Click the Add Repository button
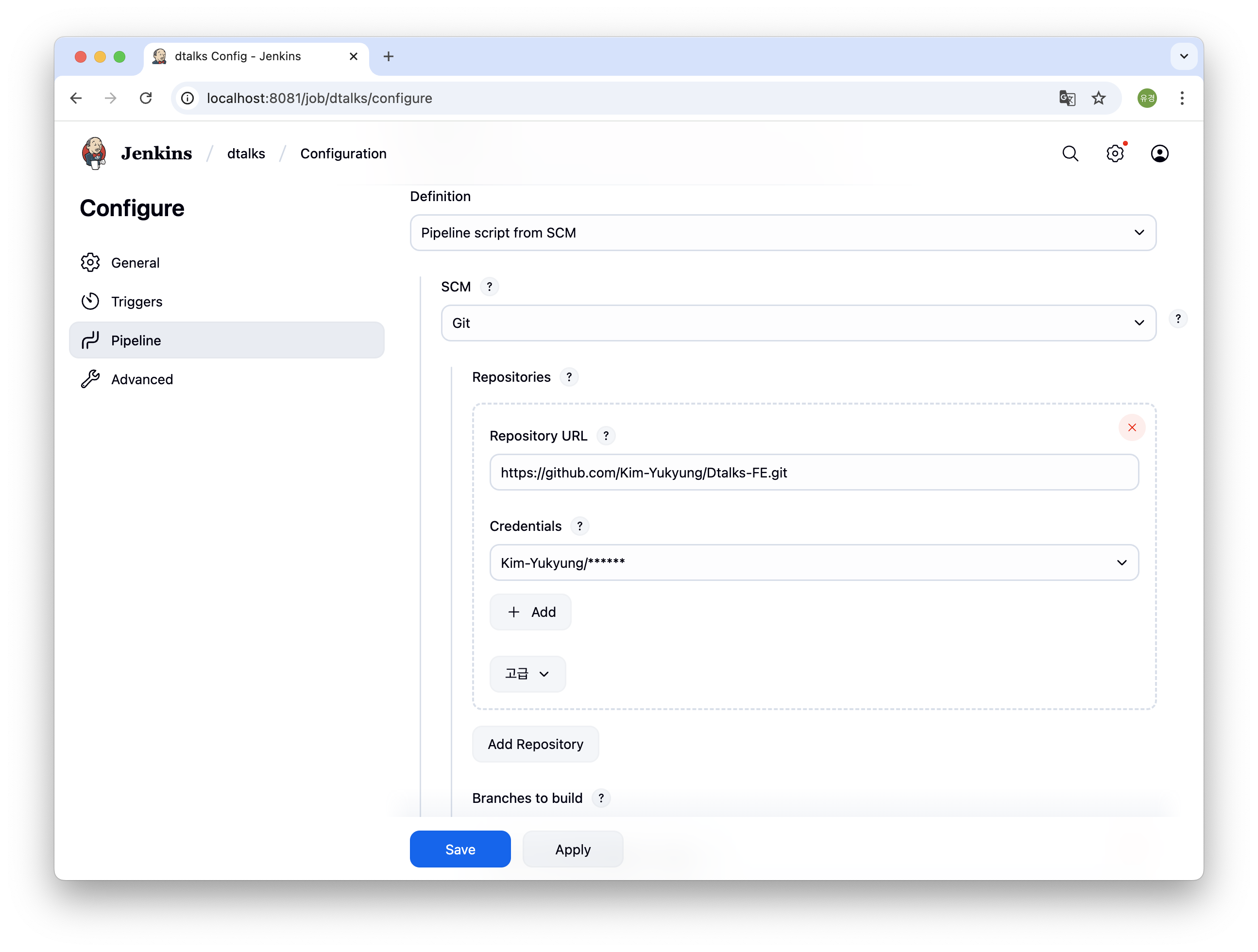Screen dimensions: 1258x952 [535, 745]
